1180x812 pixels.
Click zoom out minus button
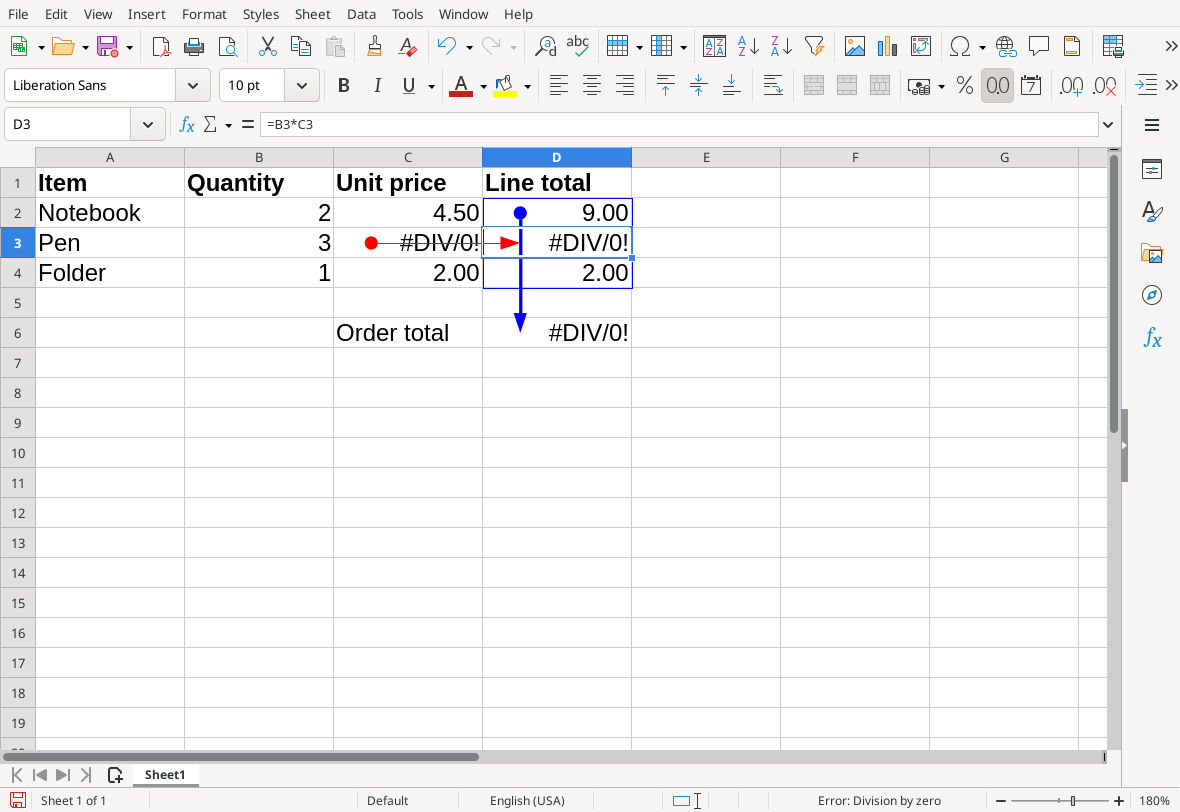[1001, 801]
